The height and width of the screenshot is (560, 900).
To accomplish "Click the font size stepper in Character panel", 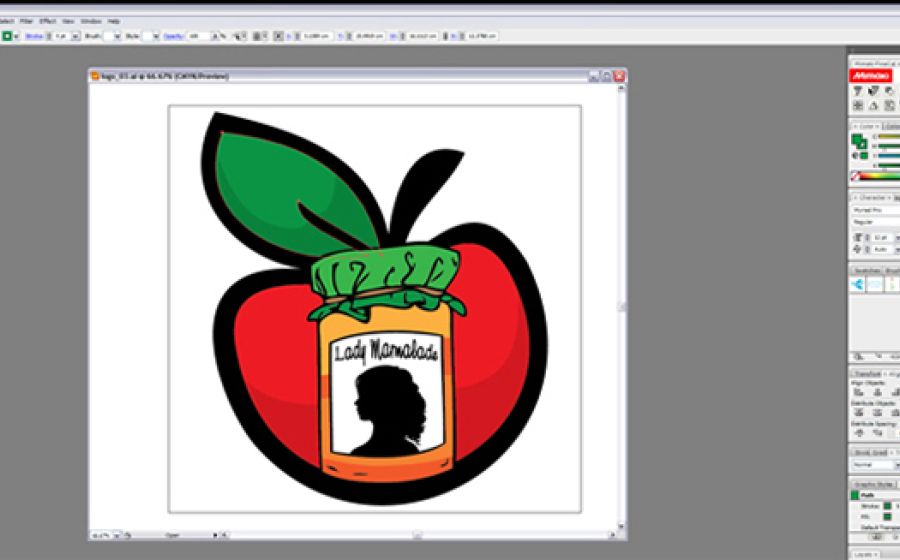I will click(x=867, y=237).
